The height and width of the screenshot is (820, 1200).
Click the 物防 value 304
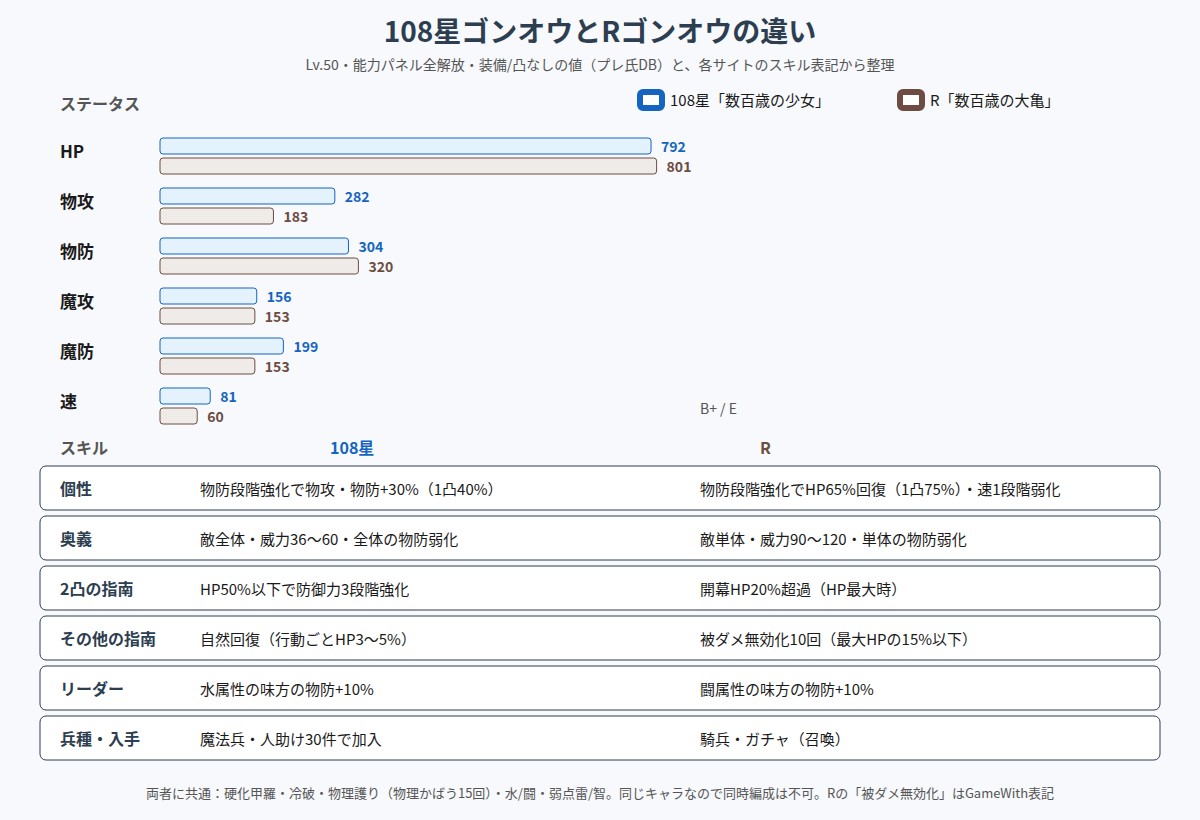click(x=371, y=247)
